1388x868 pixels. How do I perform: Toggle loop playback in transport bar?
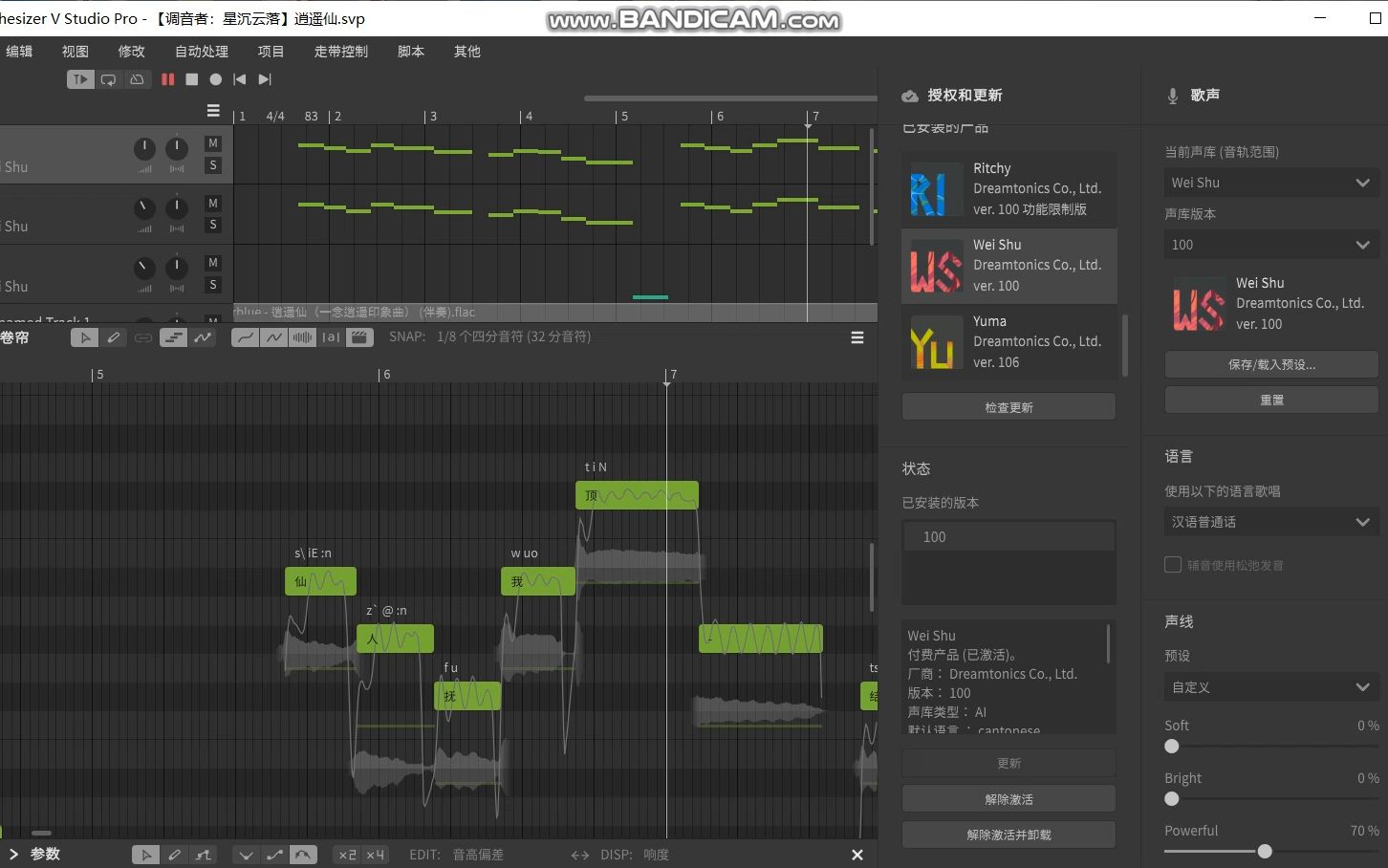tap(109, 79)
